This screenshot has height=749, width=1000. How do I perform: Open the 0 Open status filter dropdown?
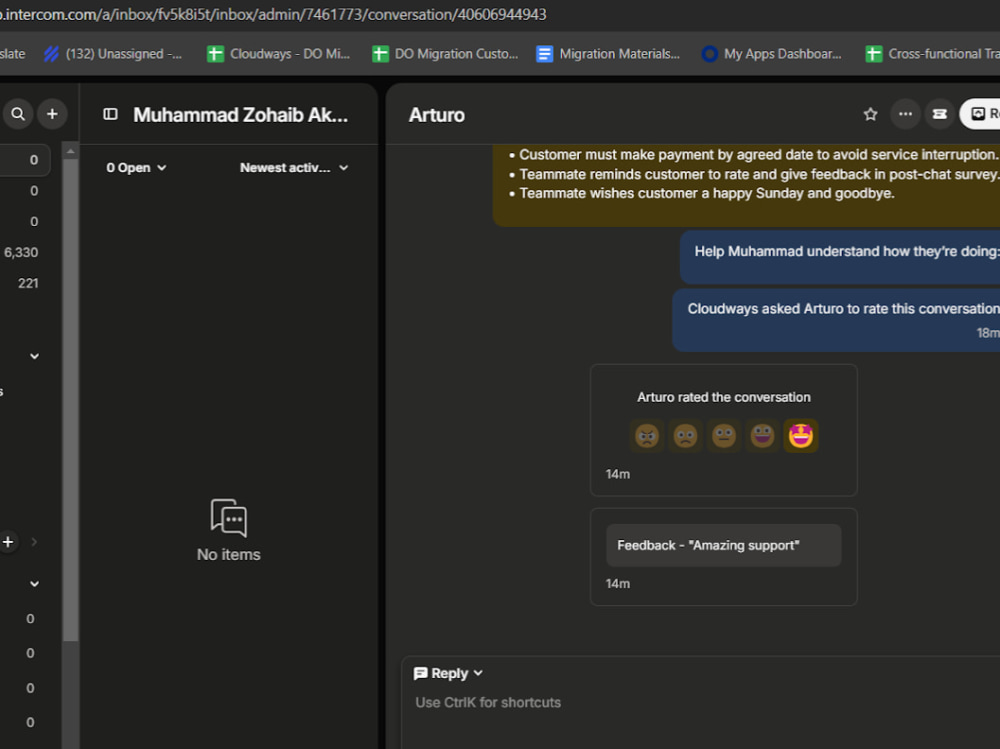coord(136,168)
